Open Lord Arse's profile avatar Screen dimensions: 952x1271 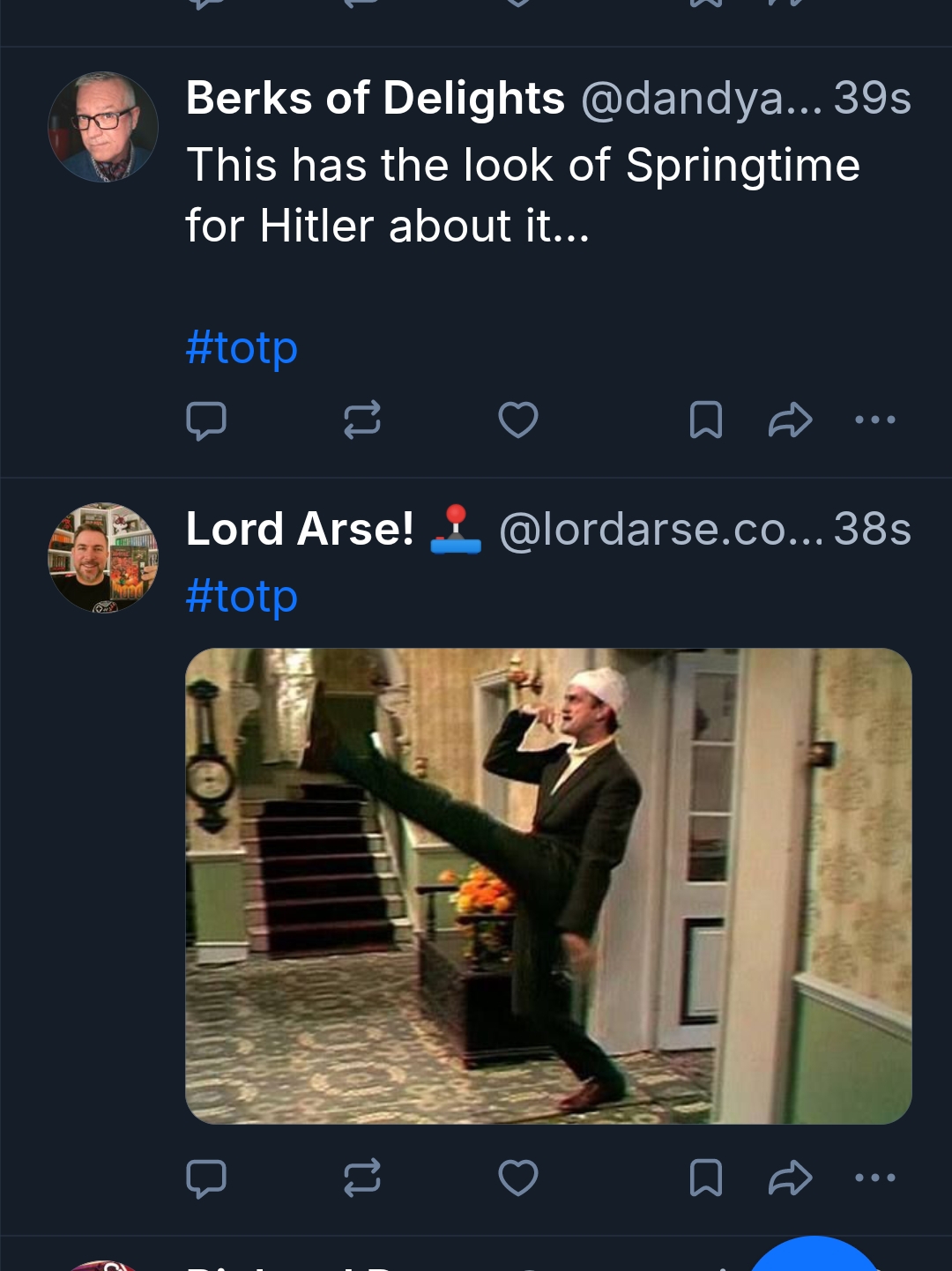tap(103, 558)
